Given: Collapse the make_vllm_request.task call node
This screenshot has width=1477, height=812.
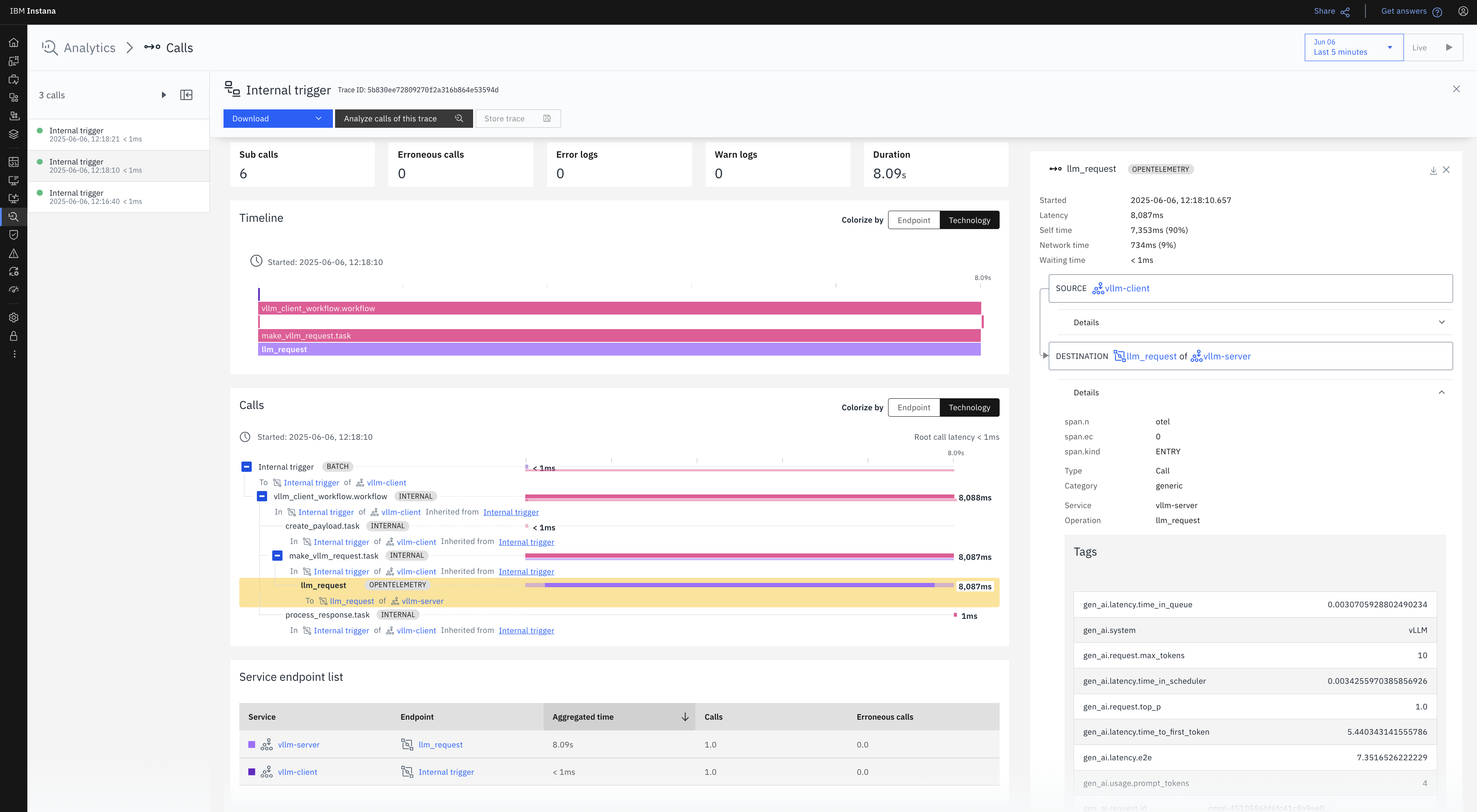Looking at the screenshot, I should pos(277,555).
